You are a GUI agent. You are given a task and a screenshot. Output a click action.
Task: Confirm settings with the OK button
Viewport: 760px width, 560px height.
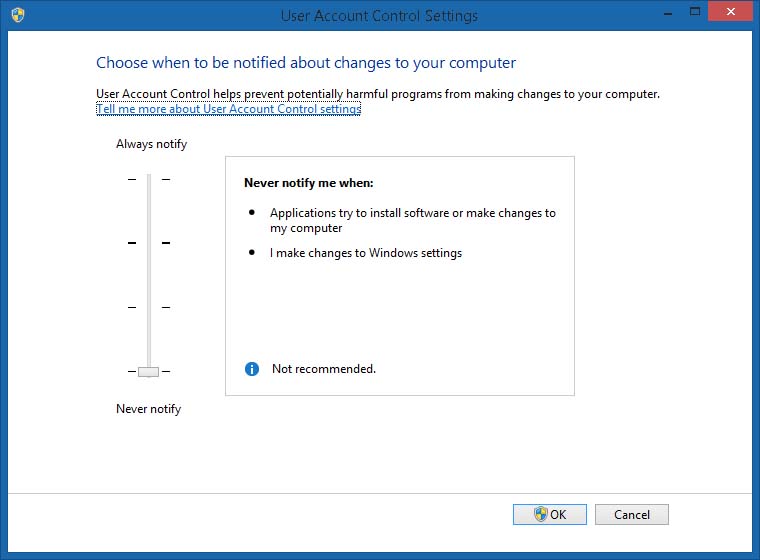(550, 514)
